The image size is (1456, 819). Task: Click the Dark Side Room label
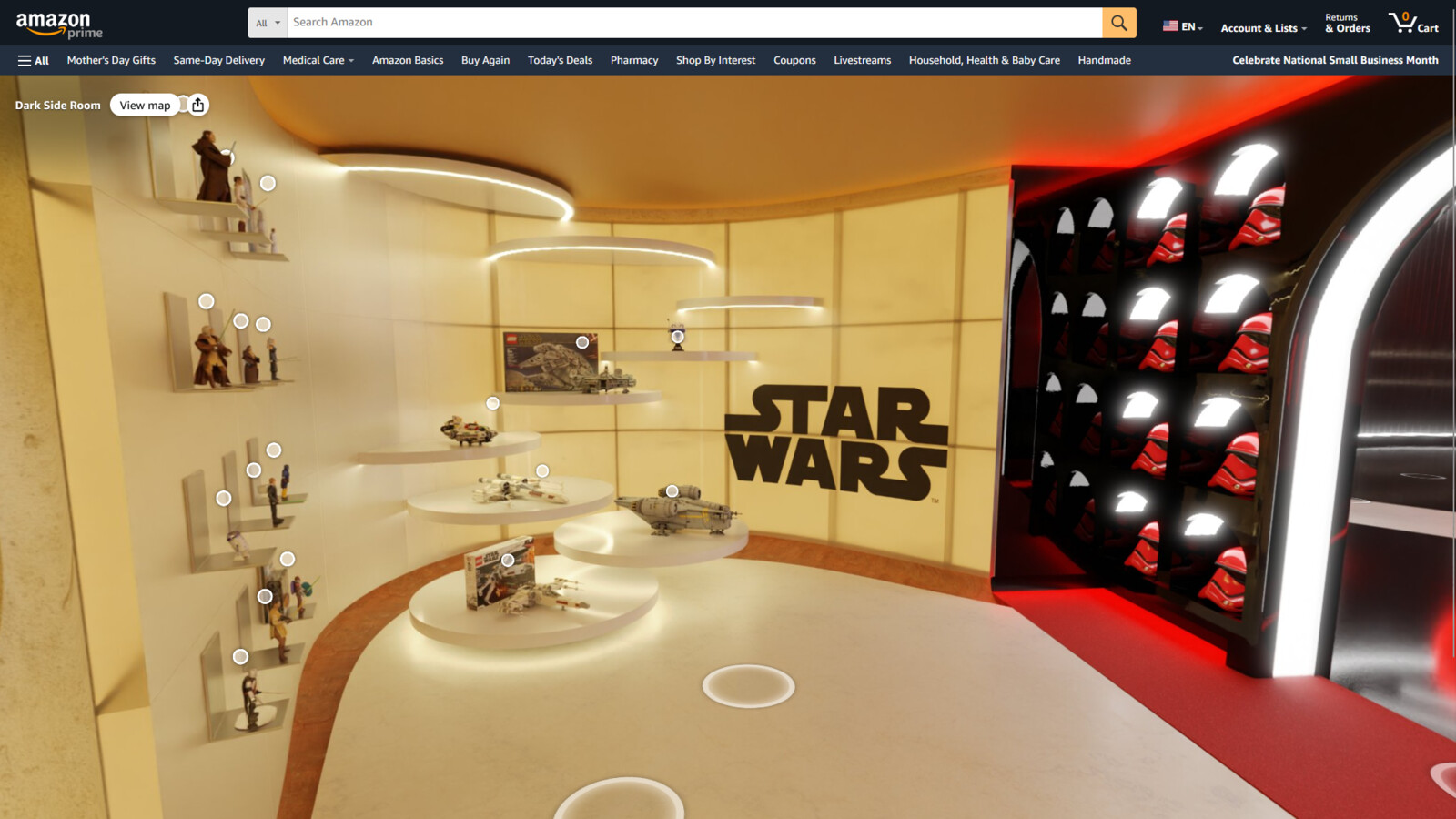pos(57,106)
